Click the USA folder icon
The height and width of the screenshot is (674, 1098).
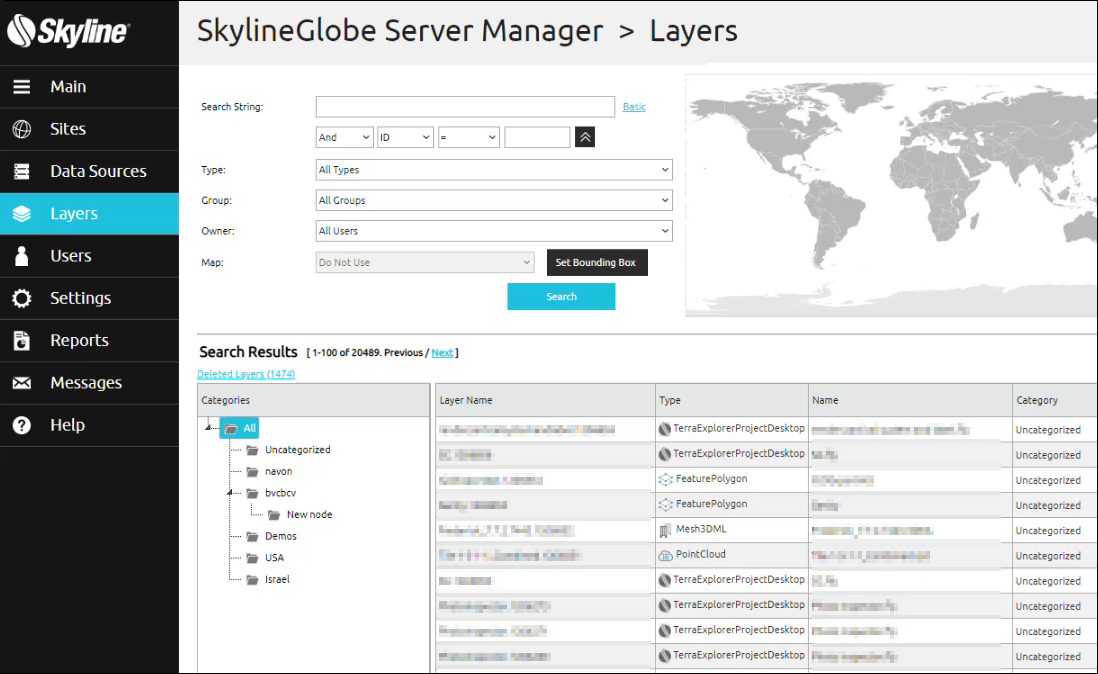click(252, 559)
